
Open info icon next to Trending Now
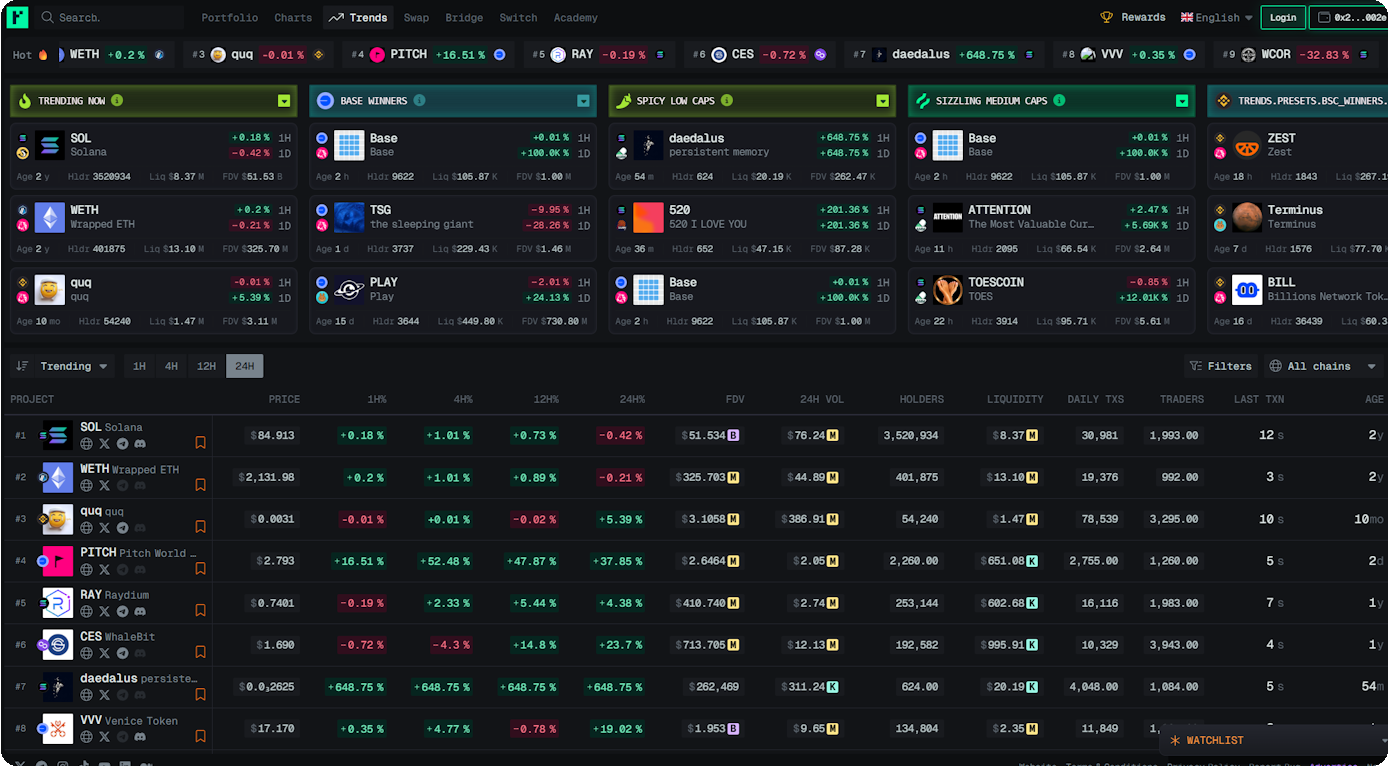pos(117,101)
